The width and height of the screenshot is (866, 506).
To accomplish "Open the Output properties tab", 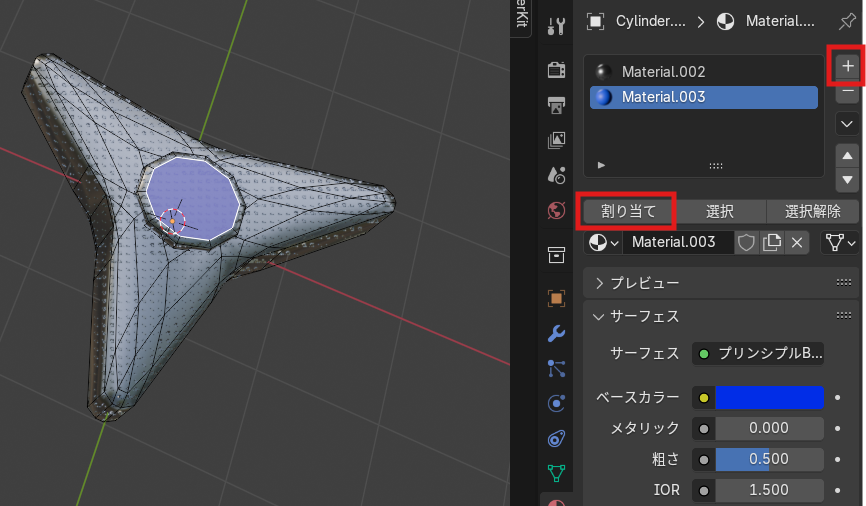I will pyautogui.click(x=556, y=105).
